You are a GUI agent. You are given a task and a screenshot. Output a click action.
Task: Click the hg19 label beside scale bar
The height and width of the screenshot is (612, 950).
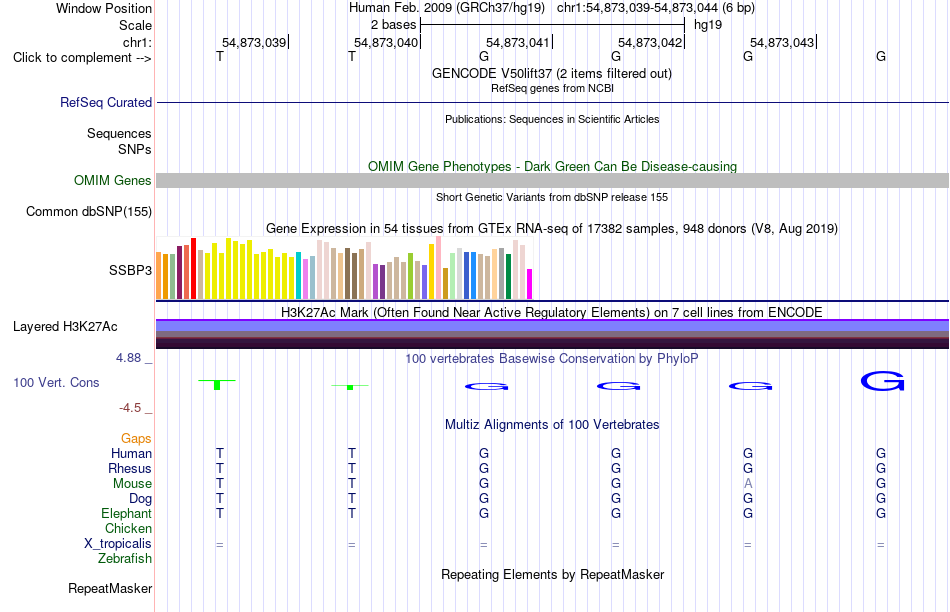pyautogui.click(x=708, y=25)
